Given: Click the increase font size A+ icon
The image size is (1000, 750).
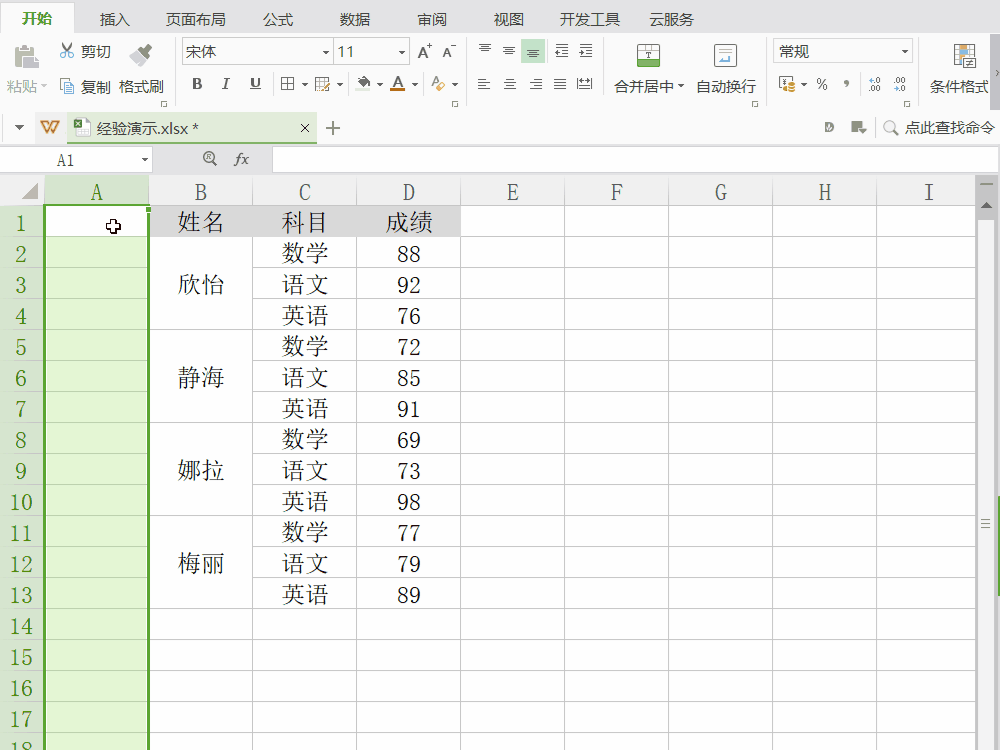Looking at the screenshot, I should tap(424, 52).
